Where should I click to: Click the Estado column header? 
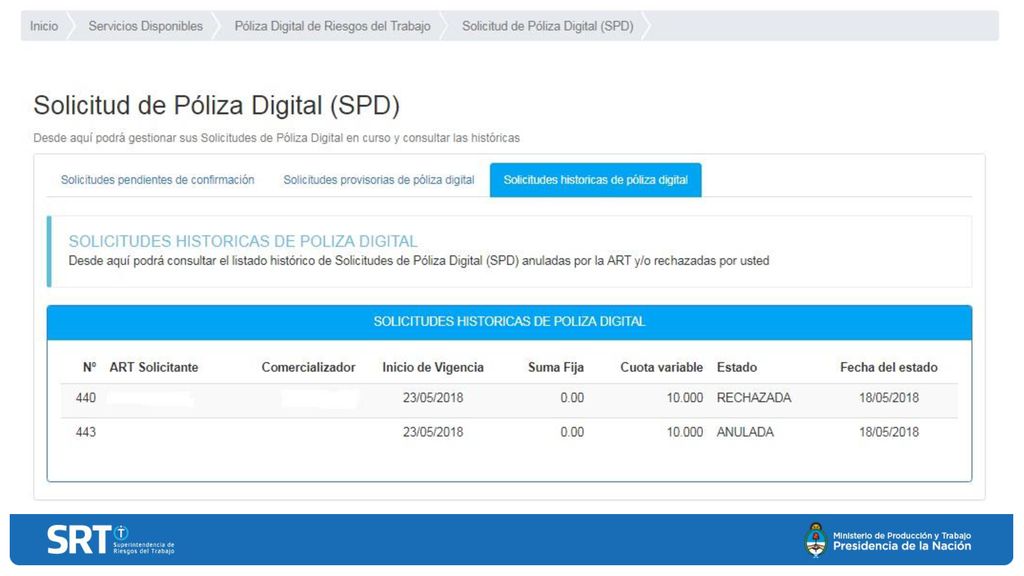[x=737, y=367]
